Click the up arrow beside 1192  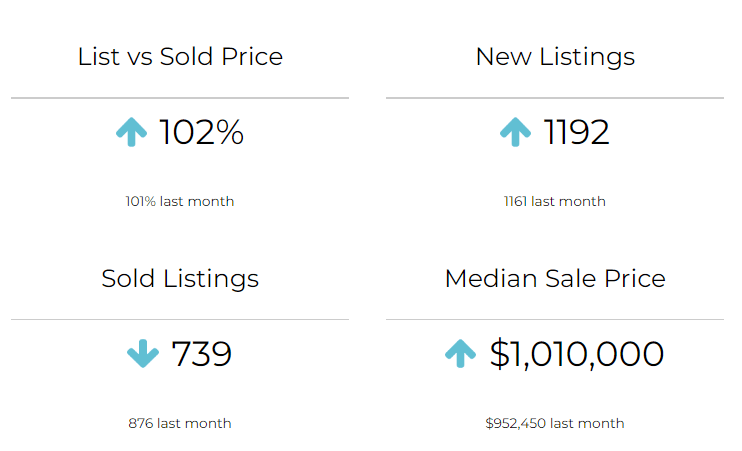click(x=515, y=132)
